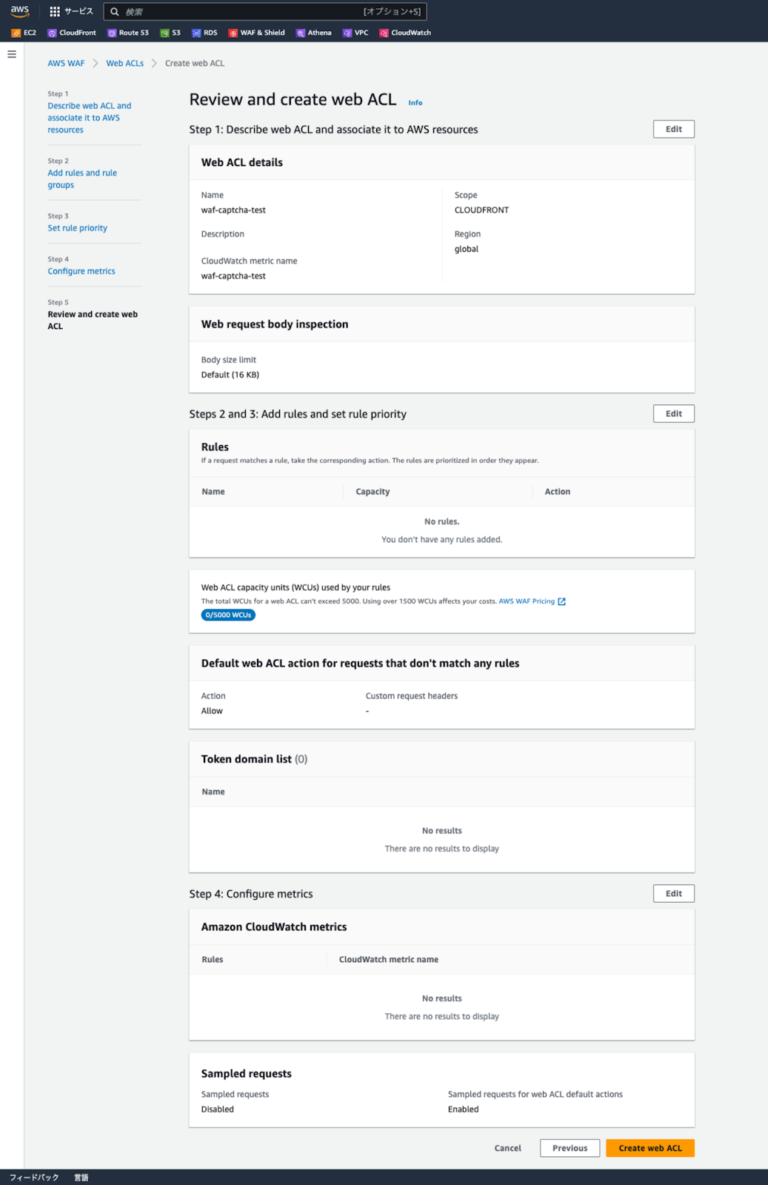
Task: Open CloudFront shortcut icon
Action: click(52, 33)
